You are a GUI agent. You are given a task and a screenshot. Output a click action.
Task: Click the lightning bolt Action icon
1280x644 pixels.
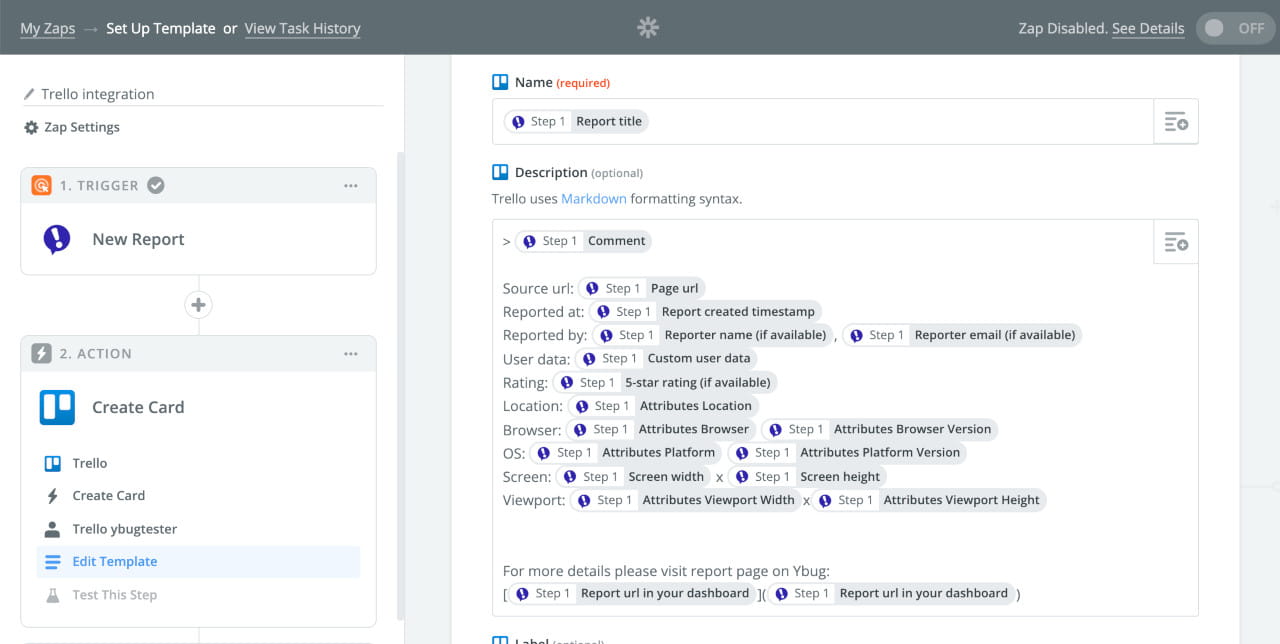(x=41, y=353)
